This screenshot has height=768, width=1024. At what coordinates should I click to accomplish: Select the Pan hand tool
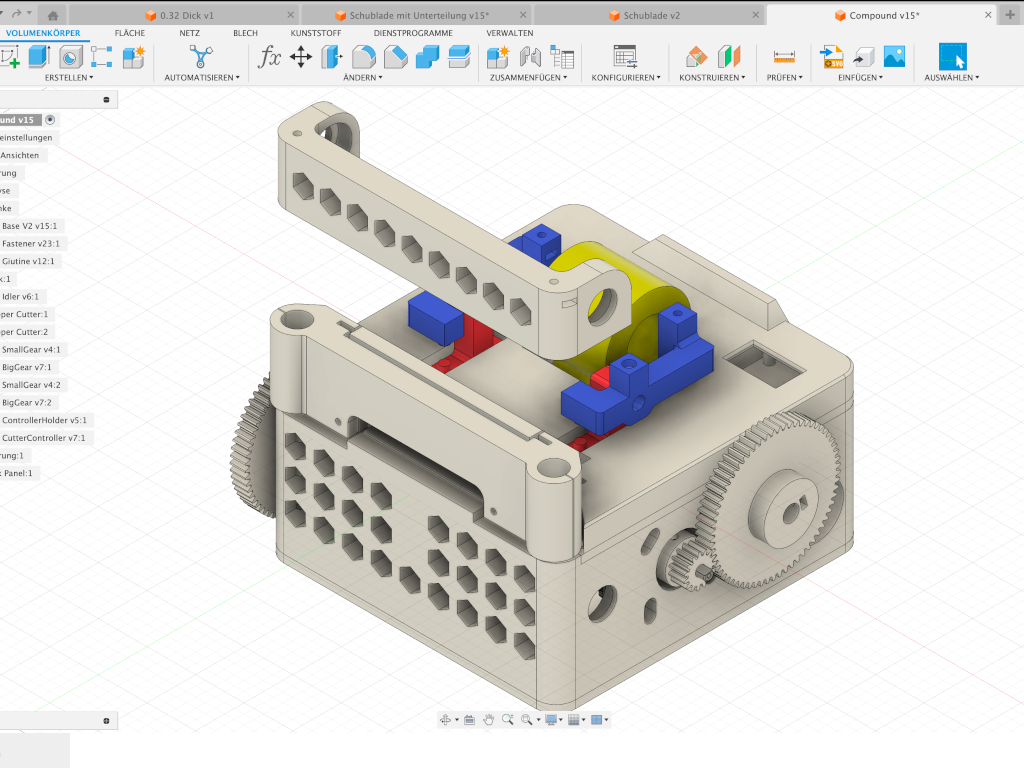[x=488, y=720]
